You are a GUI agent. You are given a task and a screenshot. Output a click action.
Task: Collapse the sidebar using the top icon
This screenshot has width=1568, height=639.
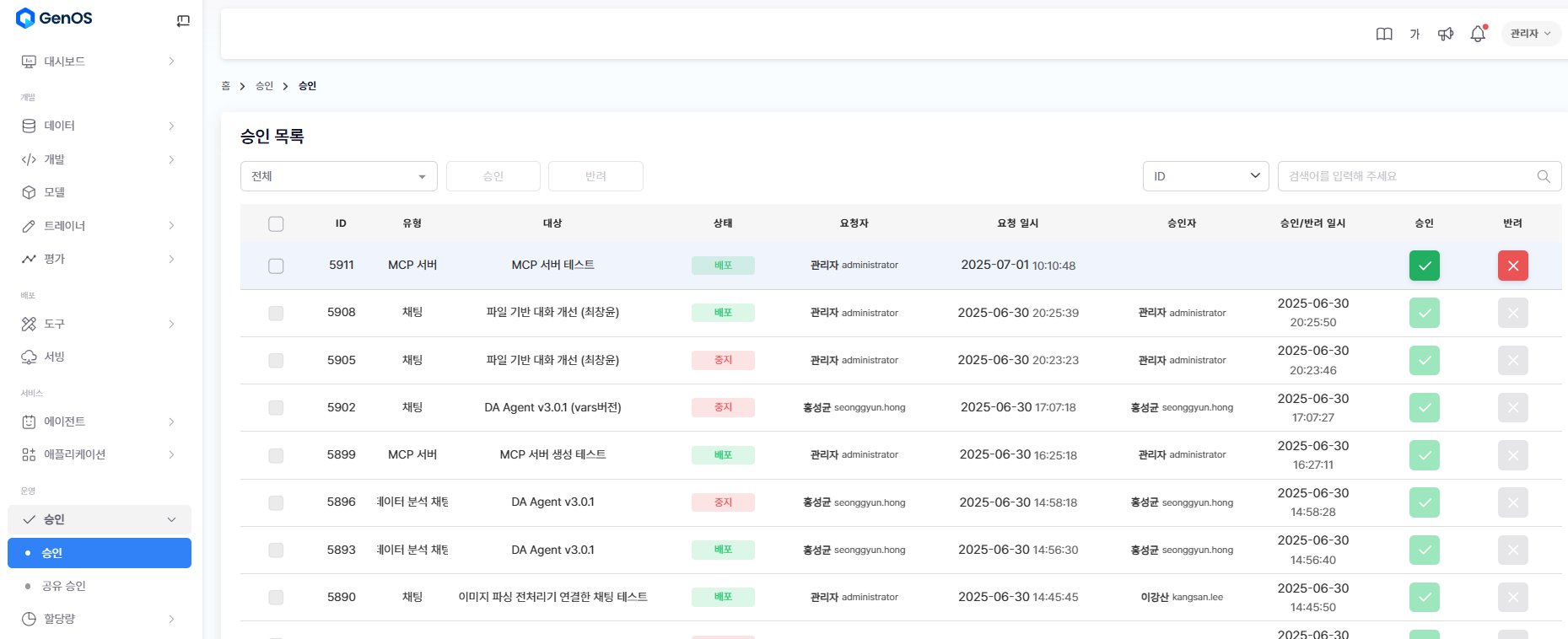pos(183,20)
